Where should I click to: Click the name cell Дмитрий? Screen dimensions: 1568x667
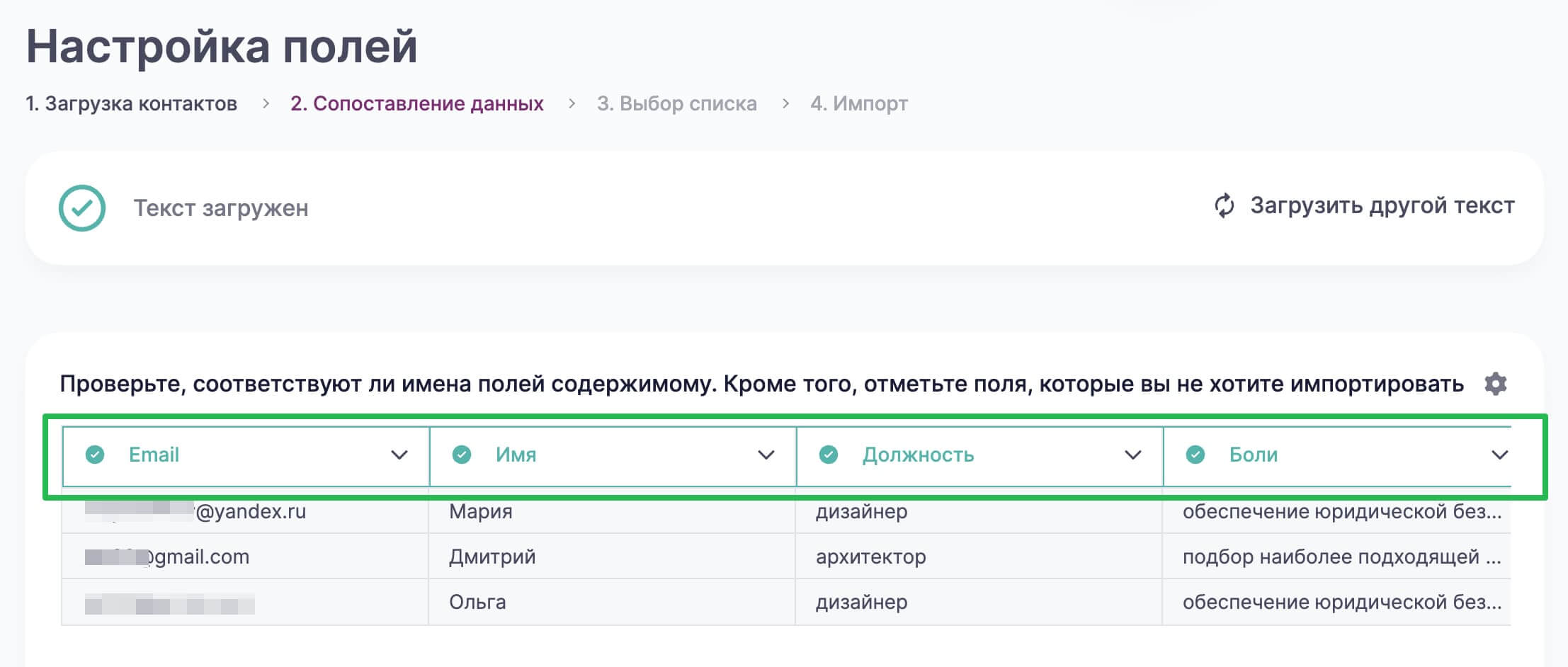coord(612,557)
